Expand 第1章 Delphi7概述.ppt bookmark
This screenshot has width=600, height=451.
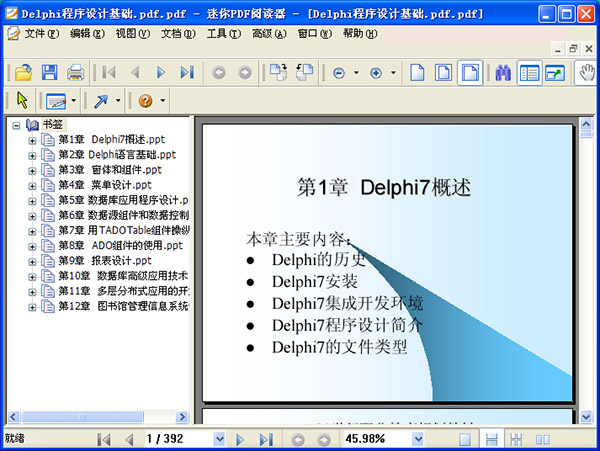click(32, 141)
